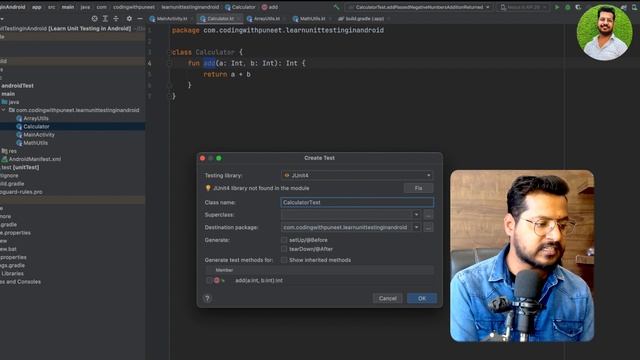The height and width of the screenshot is (360, 640).
Task: Open the project view selector dropdown arrow
Action: pyautogui.click(x=2, y=19)
